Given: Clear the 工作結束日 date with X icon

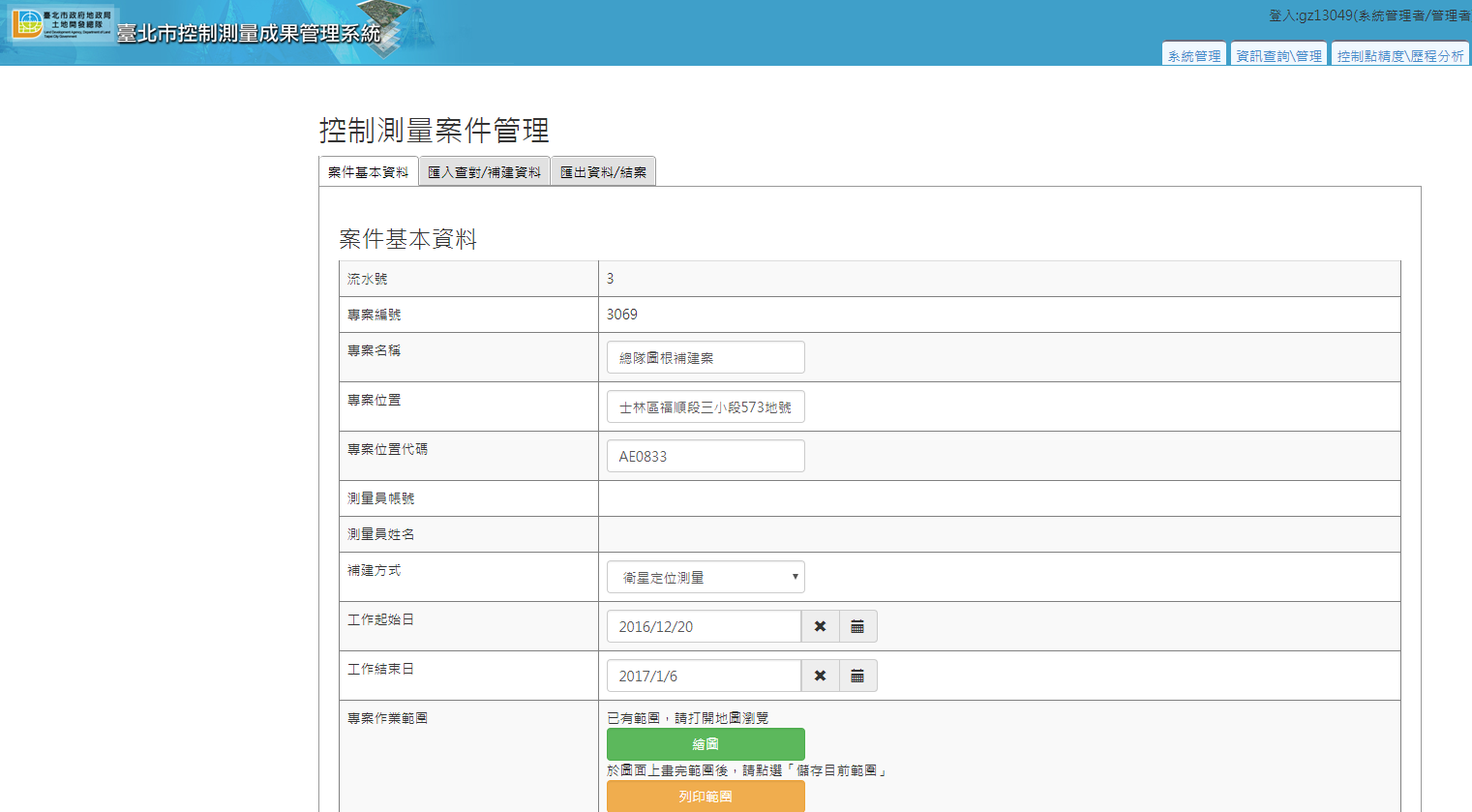Looking at the screenshot, I should point(820,676).
